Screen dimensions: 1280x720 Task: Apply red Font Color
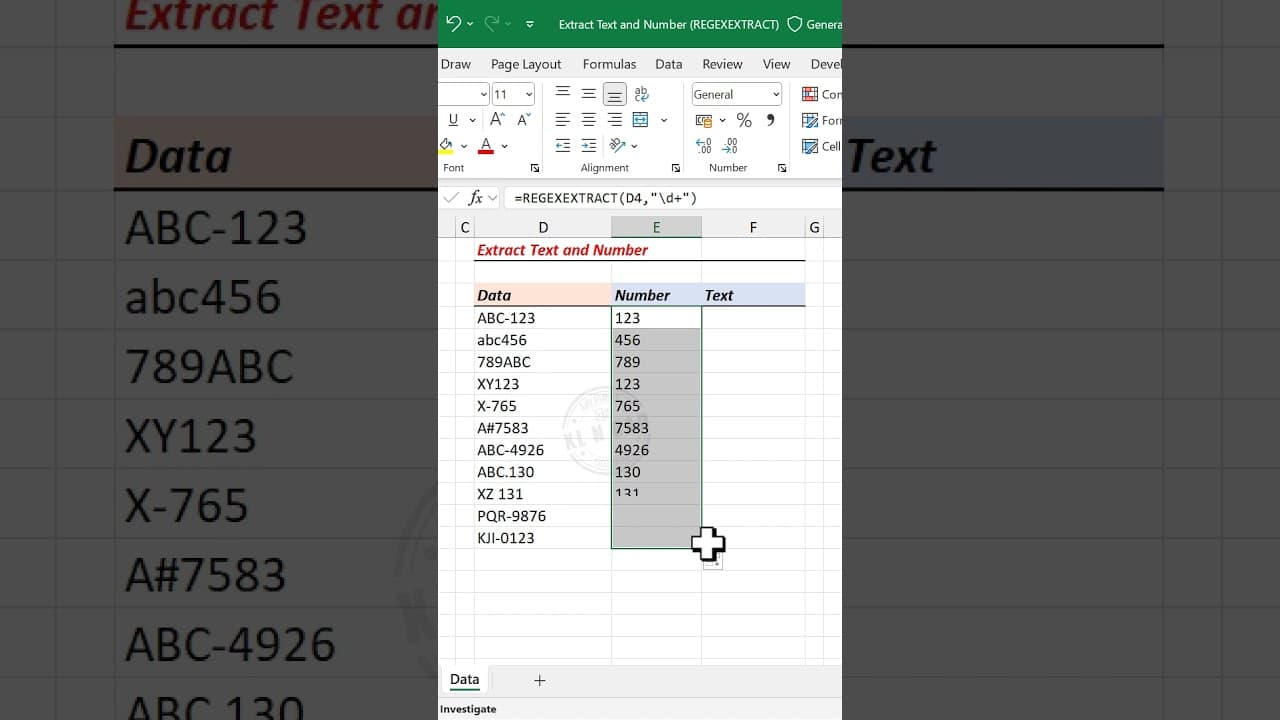click(x=484, y=145)
